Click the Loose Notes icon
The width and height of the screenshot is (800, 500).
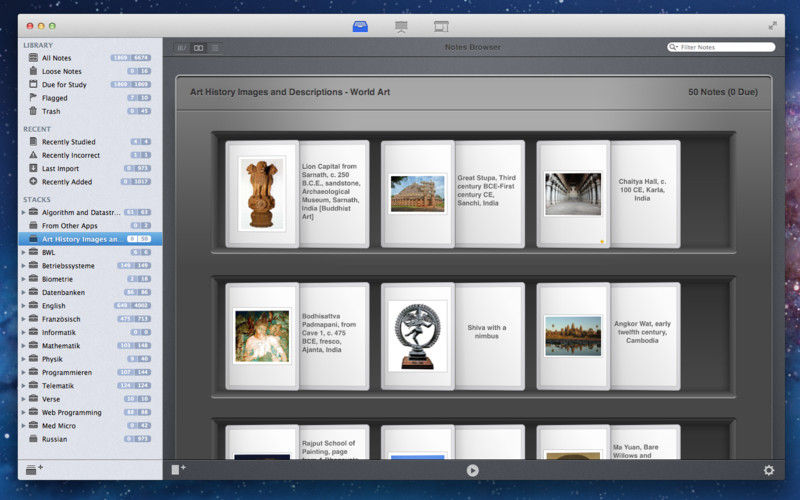[33, 70]
